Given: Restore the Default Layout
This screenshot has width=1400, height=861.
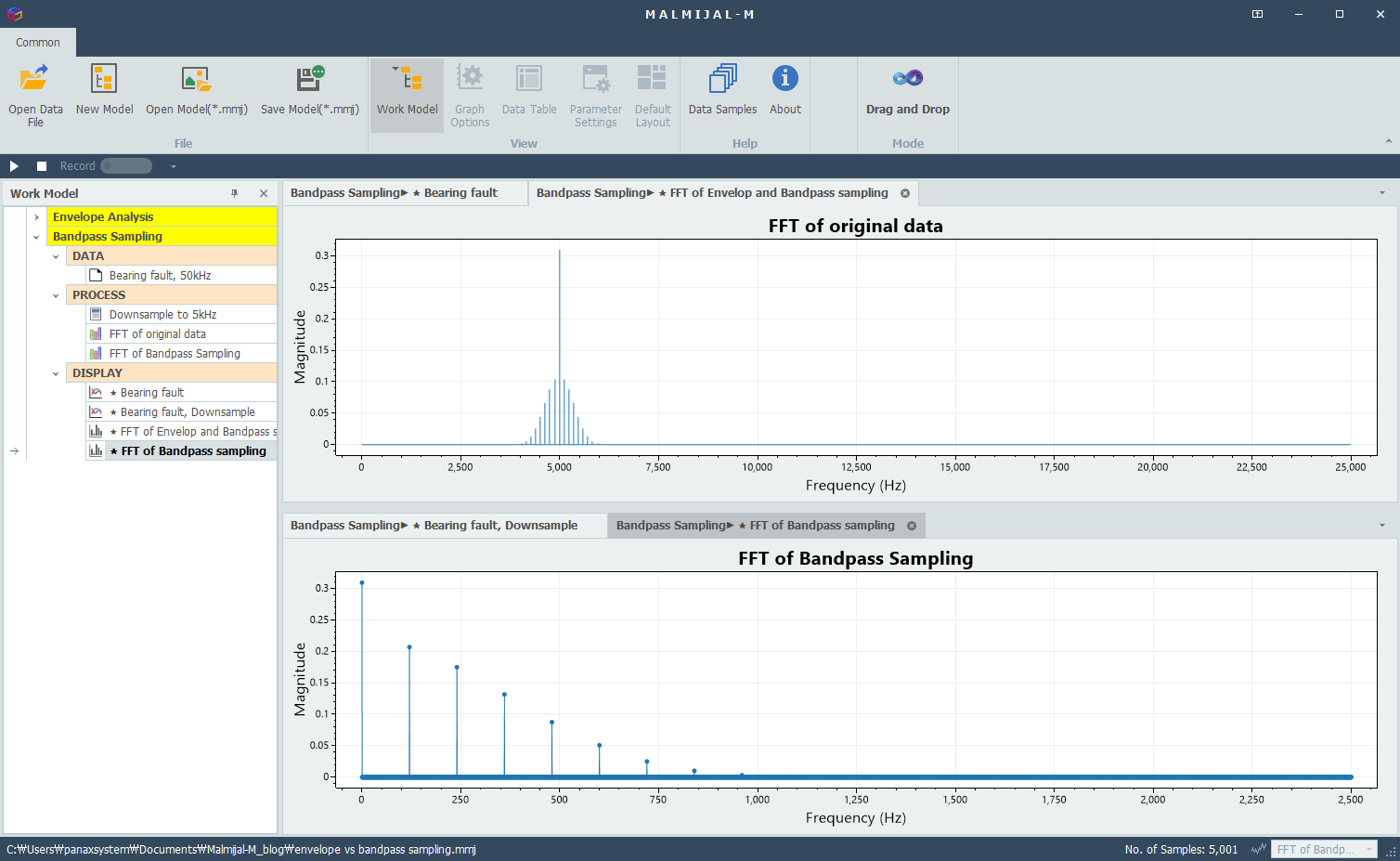Looking at the screenshot, I should [x=653, y=96].
